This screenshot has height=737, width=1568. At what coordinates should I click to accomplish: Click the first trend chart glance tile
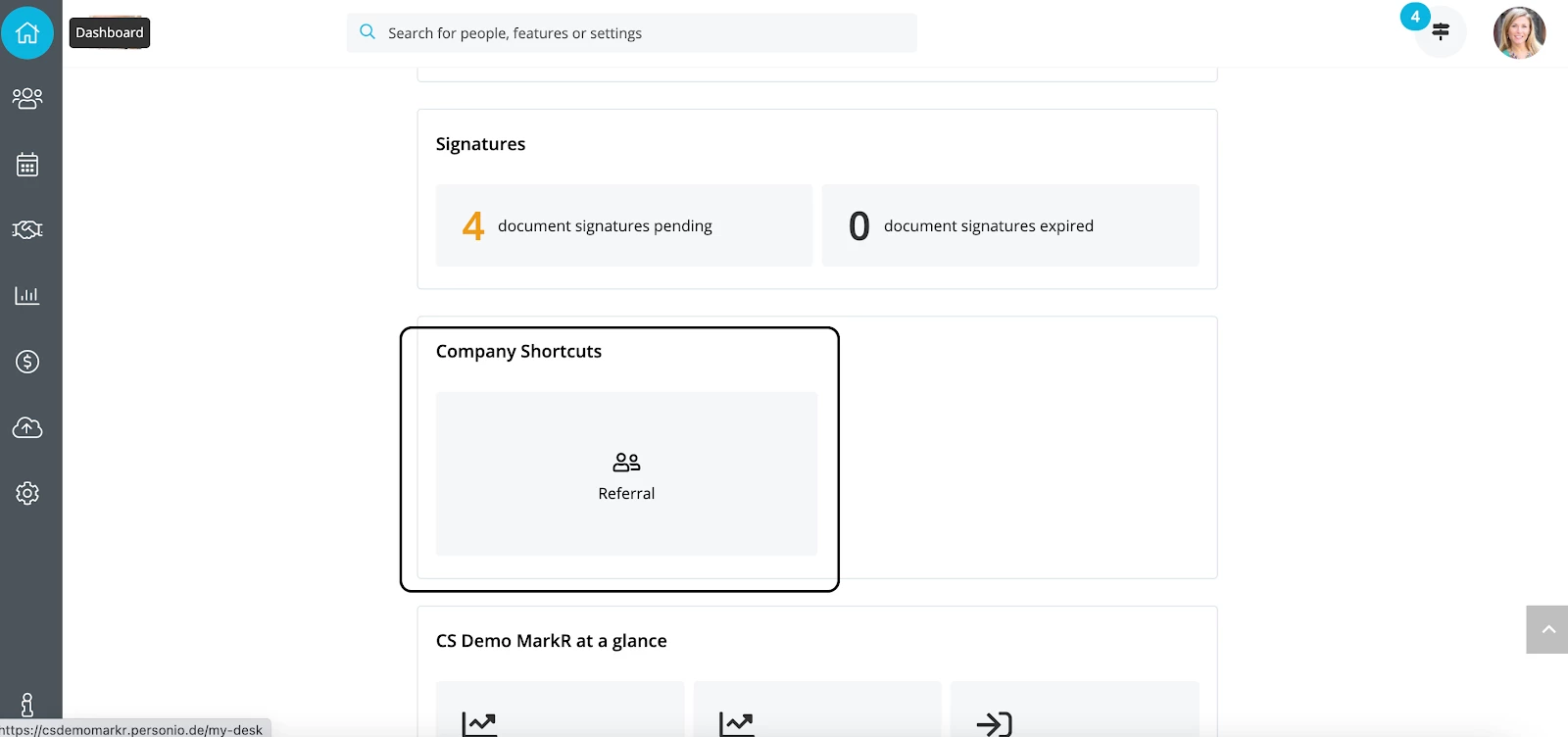point(561,709)
